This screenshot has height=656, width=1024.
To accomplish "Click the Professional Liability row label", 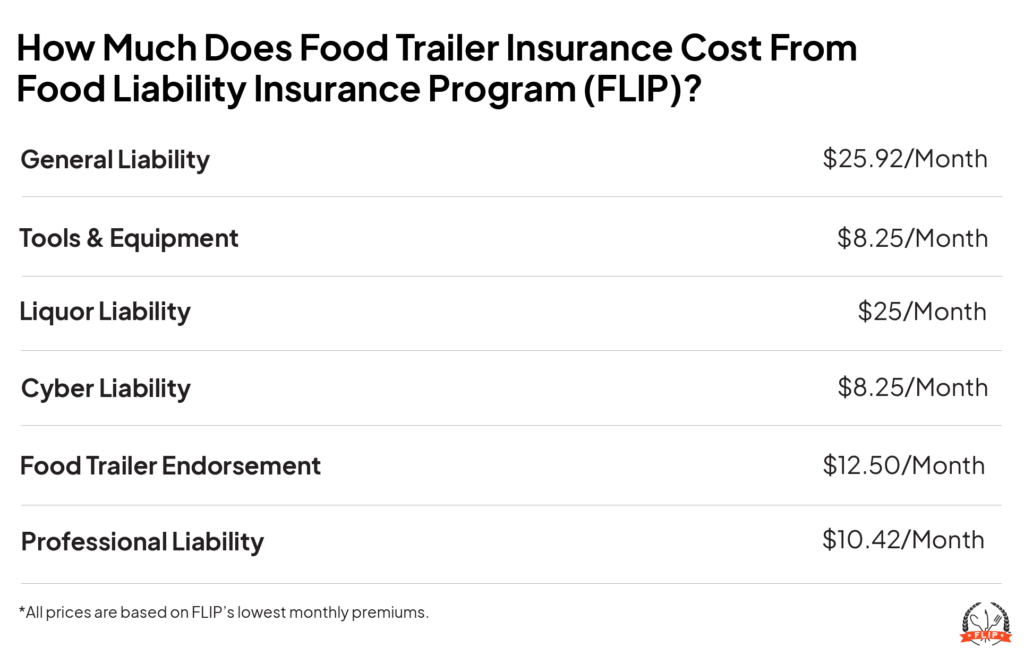I will coord(142,542).
